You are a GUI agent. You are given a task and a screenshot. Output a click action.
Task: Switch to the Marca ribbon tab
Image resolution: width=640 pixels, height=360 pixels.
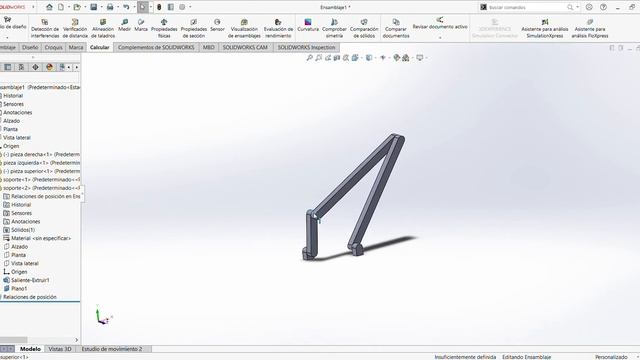pyautogui.click(x=76, y=47)
